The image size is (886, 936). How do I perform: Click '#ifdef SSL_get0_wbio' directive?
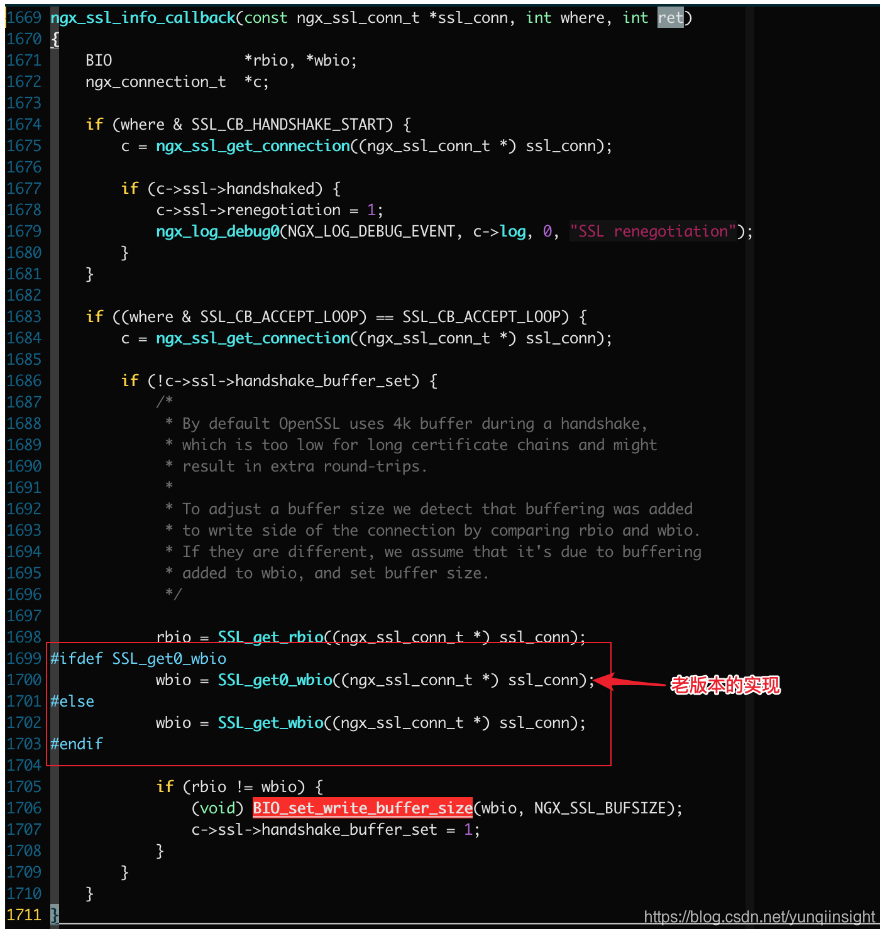[x=139, y=658]
